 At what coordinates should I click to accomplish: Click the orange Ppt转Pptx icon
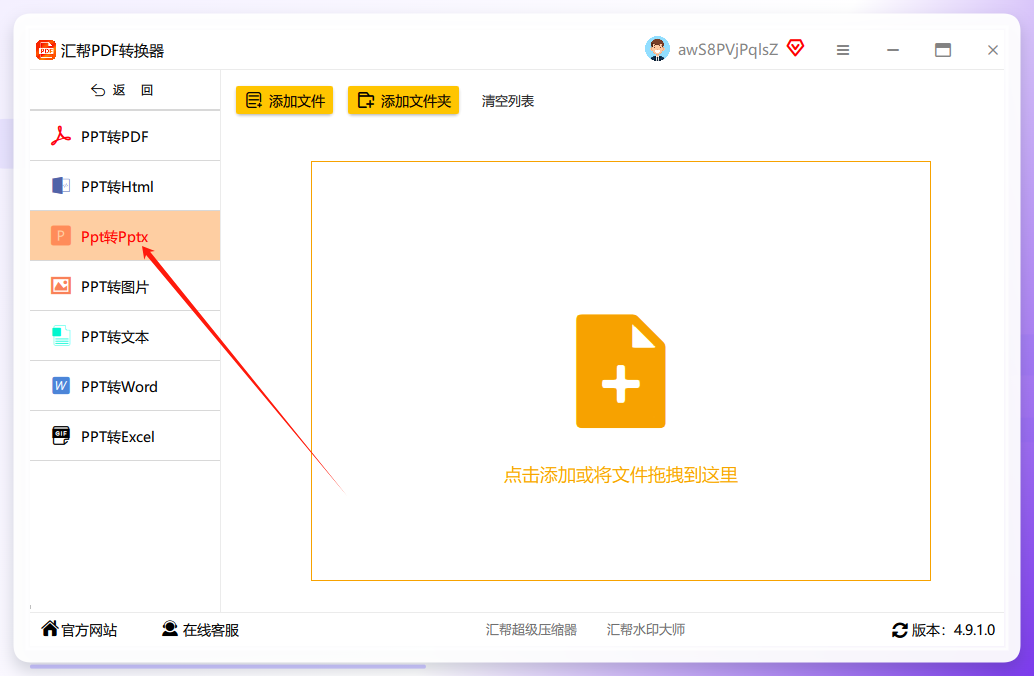pos(61,235)
